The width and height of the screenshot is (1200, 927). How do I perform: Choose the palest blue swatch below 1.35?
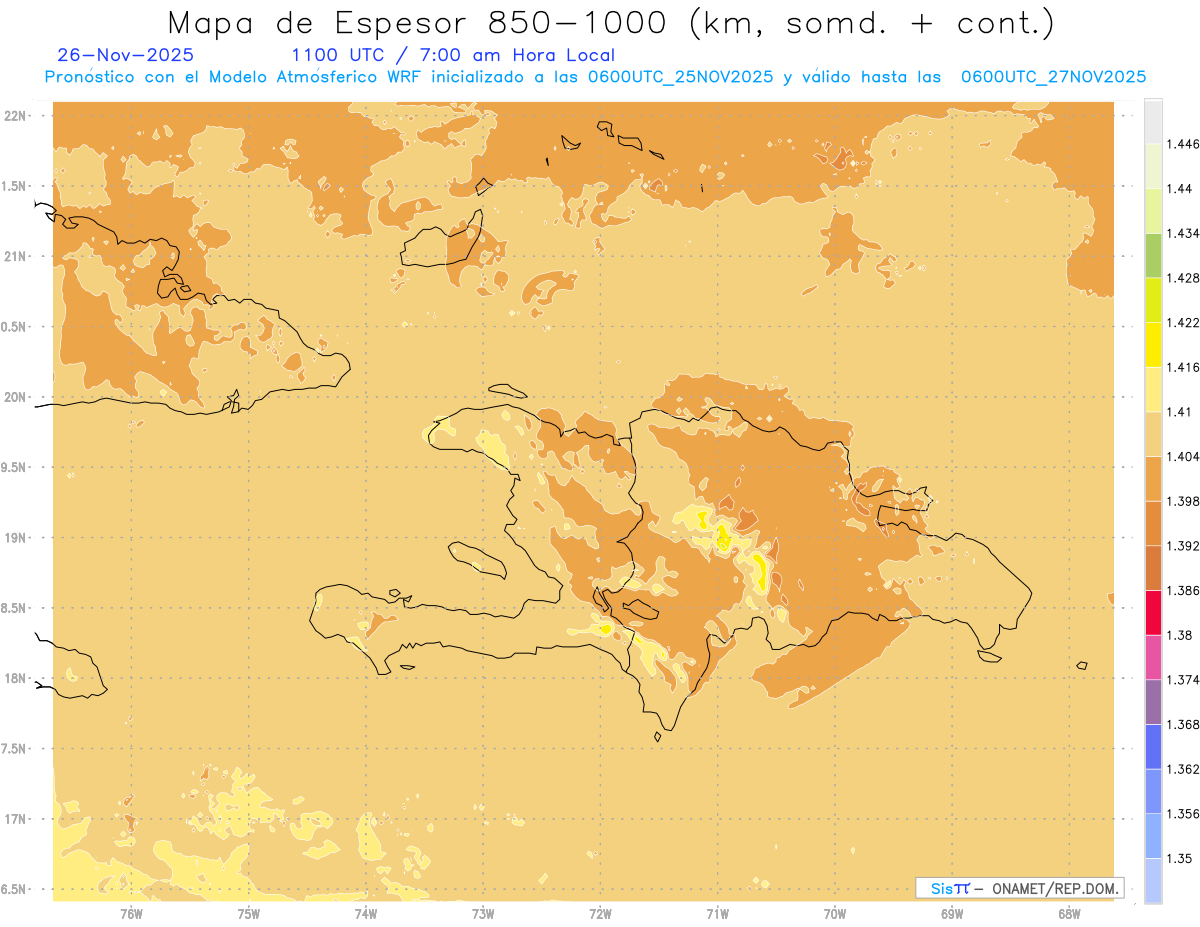coord(1153,881)
